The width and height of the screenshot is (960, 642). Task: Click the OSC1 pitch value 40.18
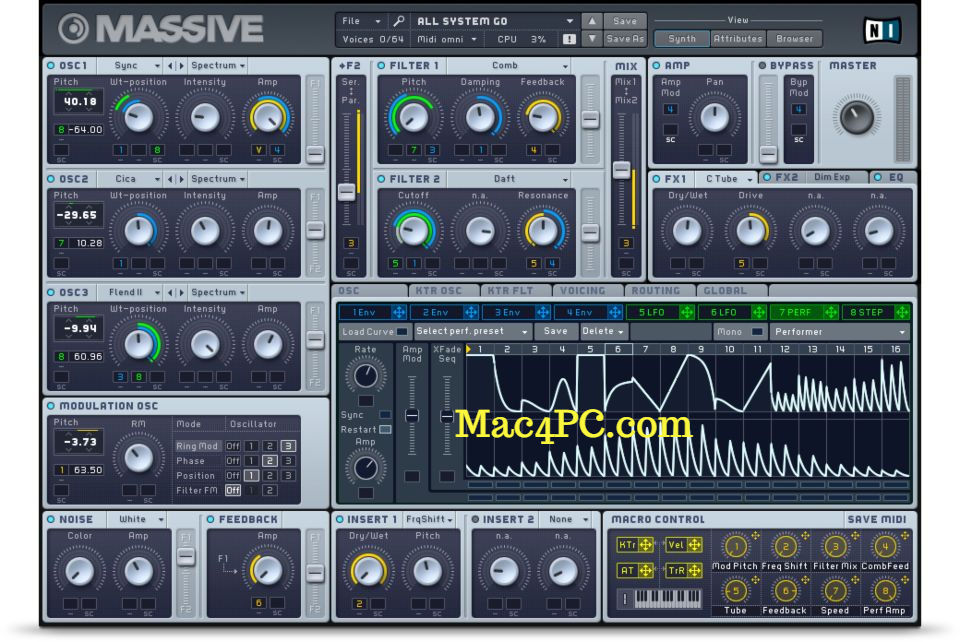(x=80, y=102)
